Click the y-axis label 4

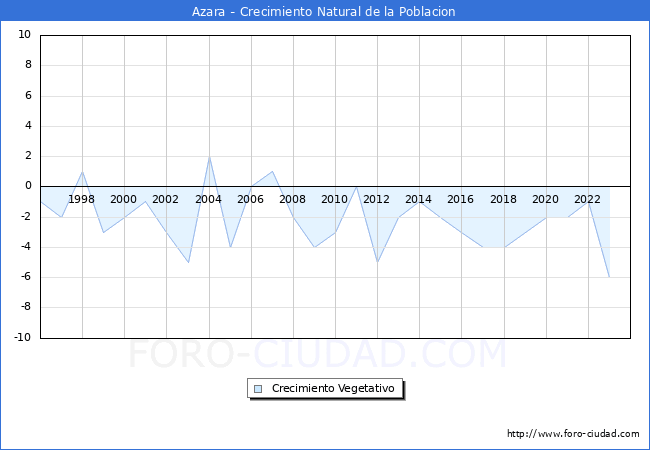[x=28, y=126]
